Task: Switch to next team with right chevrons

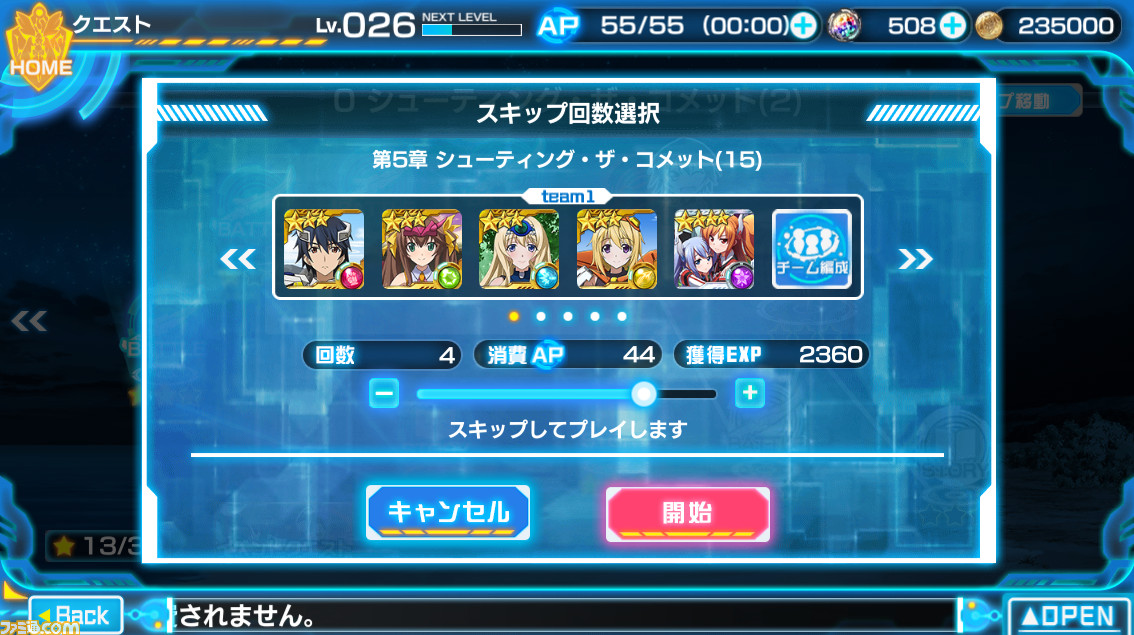Action: pyautogui.click(x=916, y=258)
